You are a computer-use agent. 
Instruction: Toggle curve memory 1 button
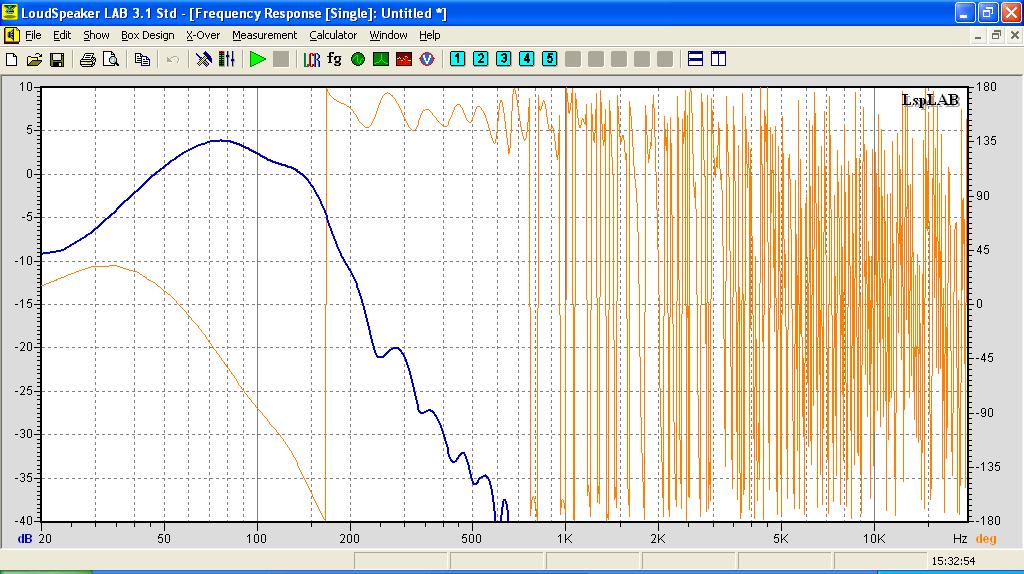(457, 59)
